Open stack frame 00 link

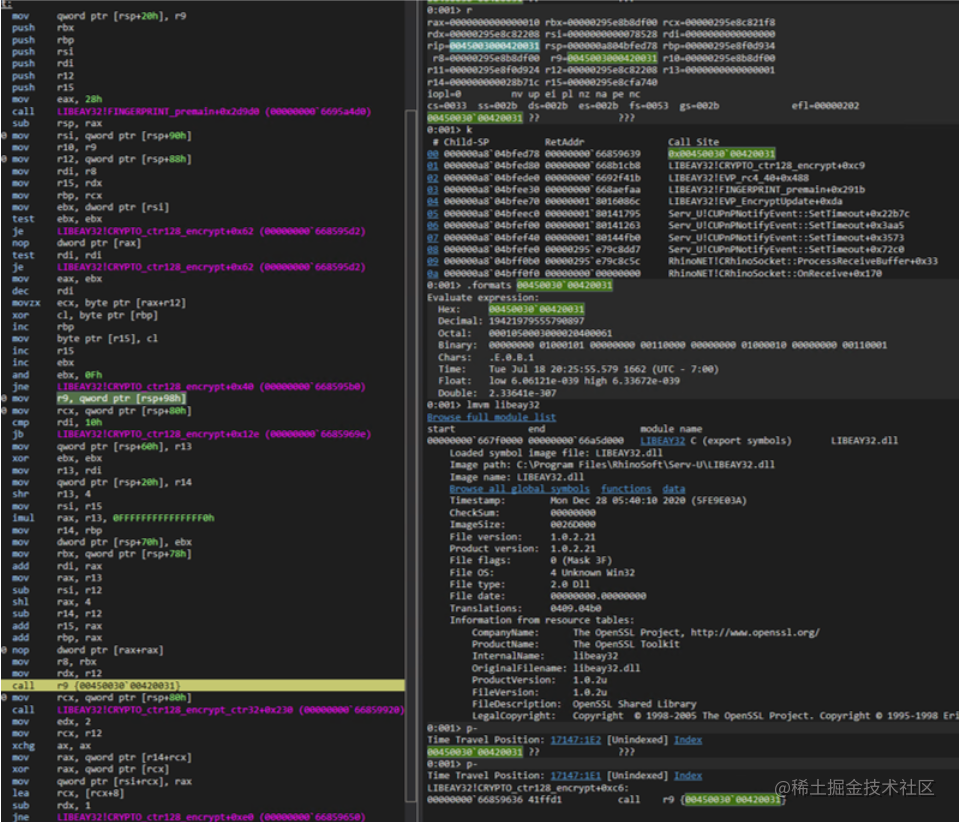pos(432,154)
